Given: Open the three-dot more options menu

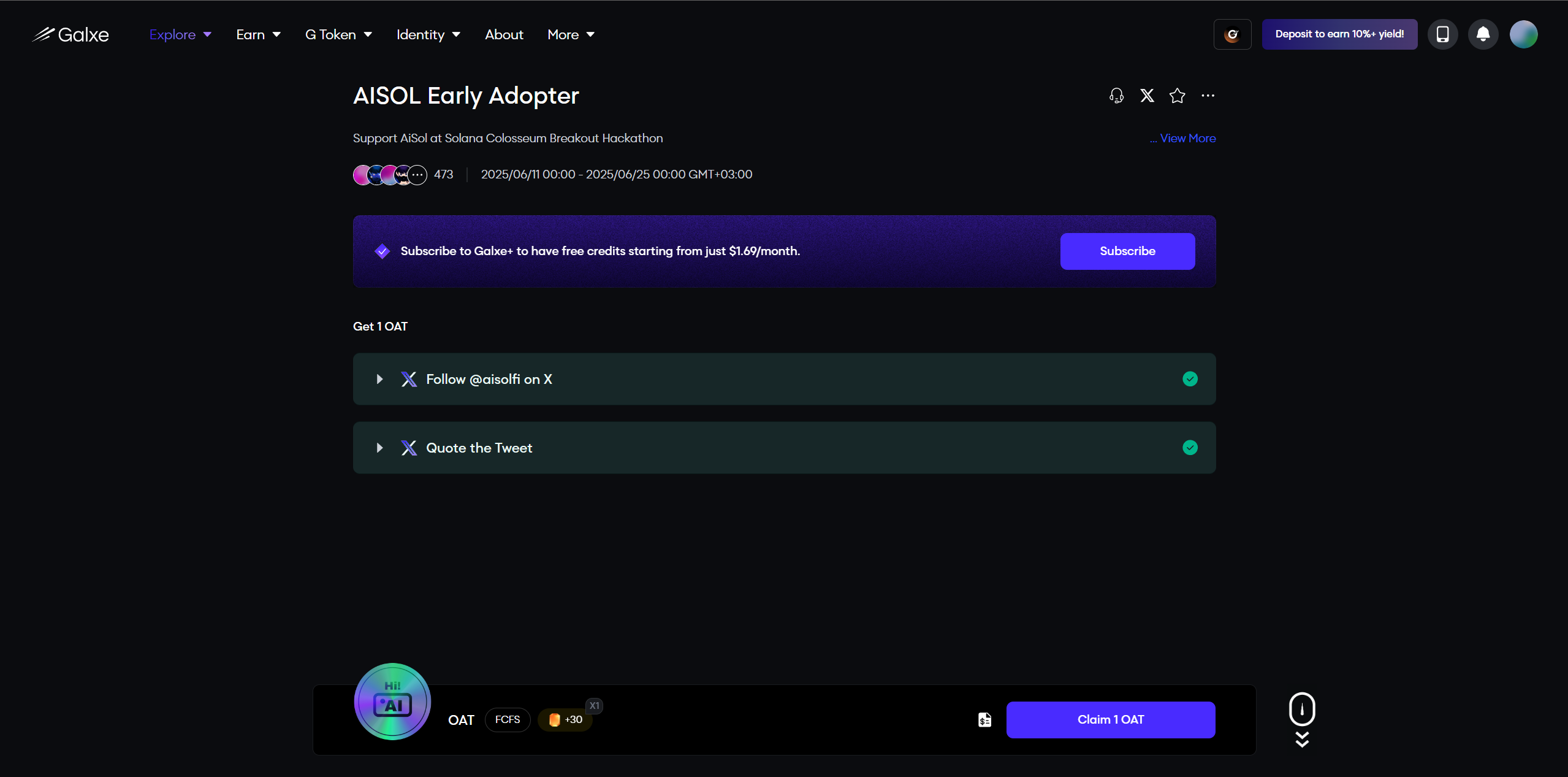Looking at the screenshot, I should [1208, 96].
